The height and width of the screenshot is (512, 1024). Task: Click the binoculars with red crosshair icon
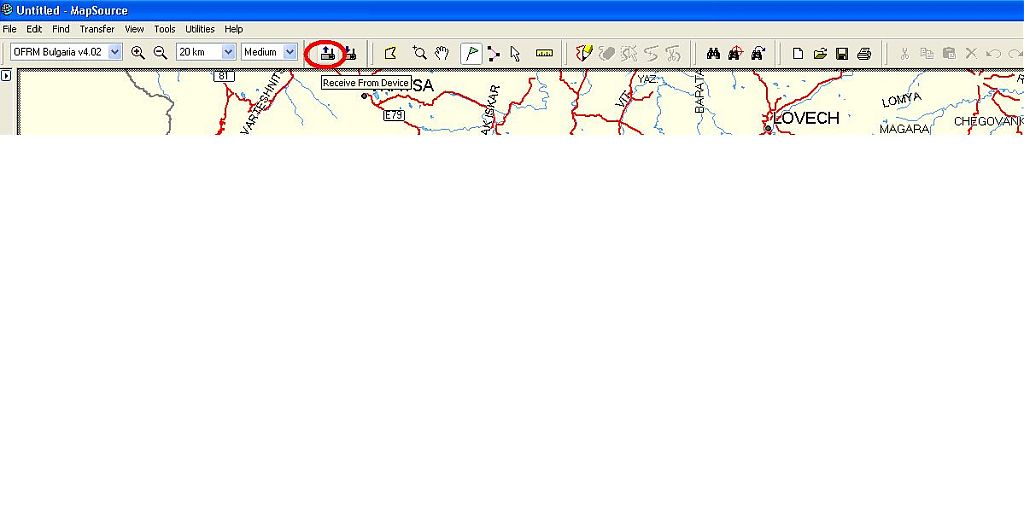tap(736, 54)
